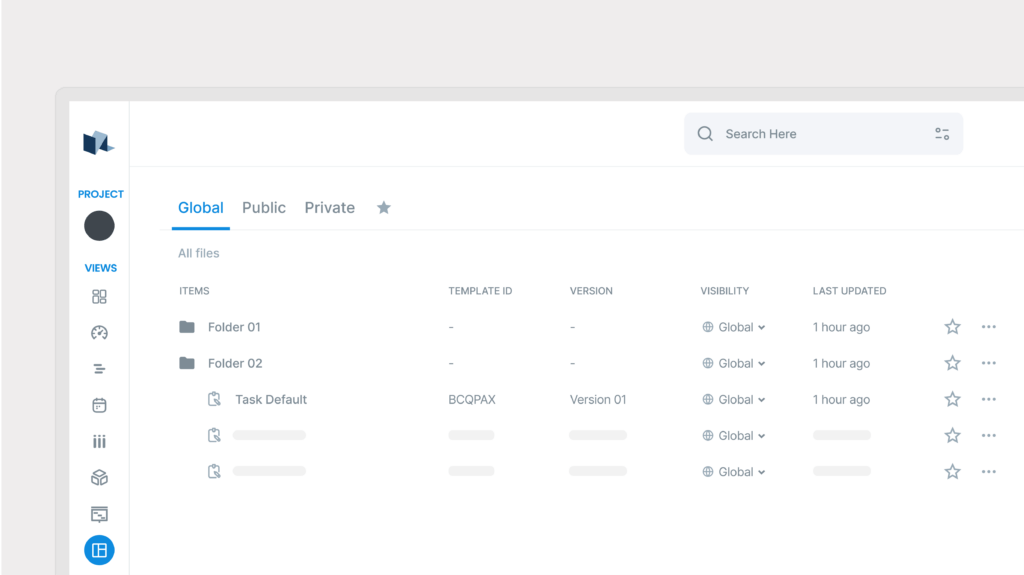The image size is (1024, 575).
Task: Toggle favorite star for Task Default
Action: click(x=952, y=399)
